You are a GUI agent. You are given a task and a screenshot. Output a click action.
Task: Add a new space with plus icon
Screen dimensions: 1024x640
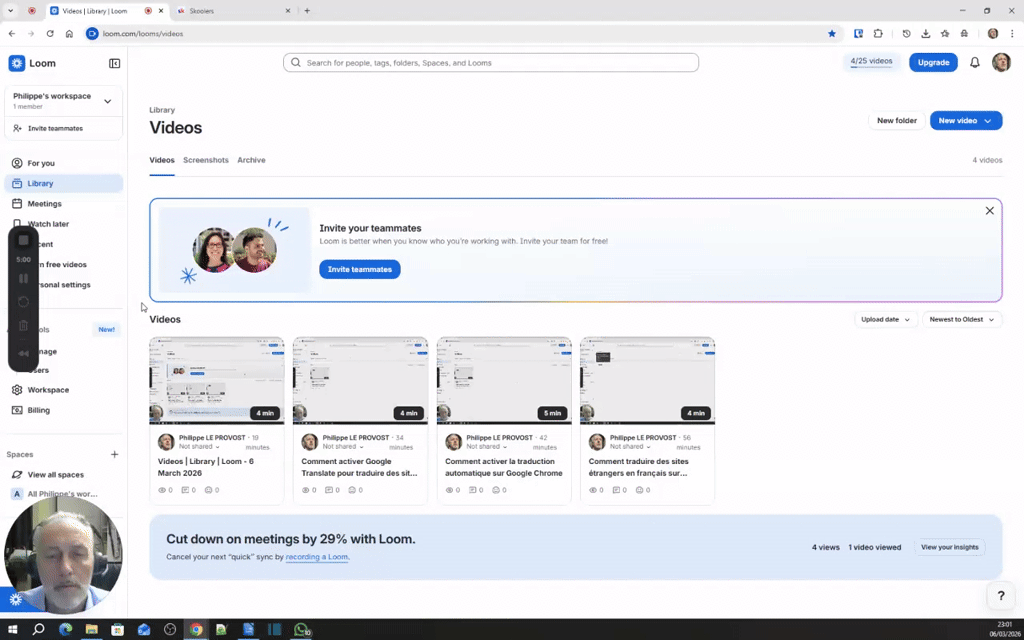(x=114, y=455)
